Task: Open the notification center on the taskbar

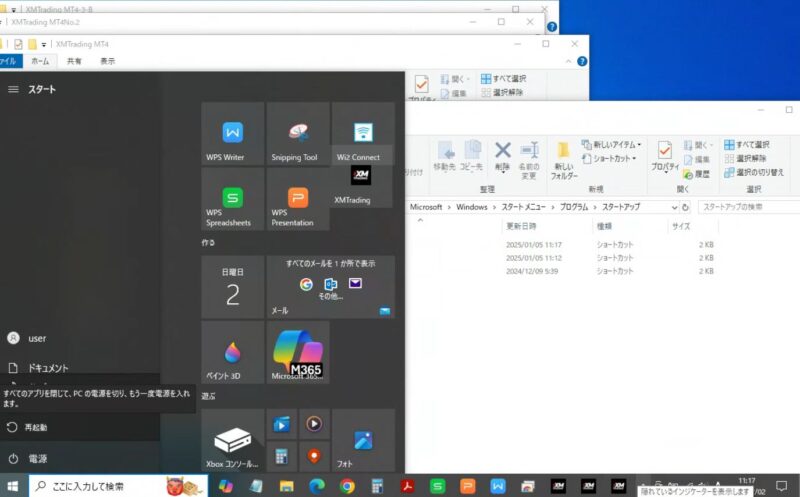Action: click(781, 486)
